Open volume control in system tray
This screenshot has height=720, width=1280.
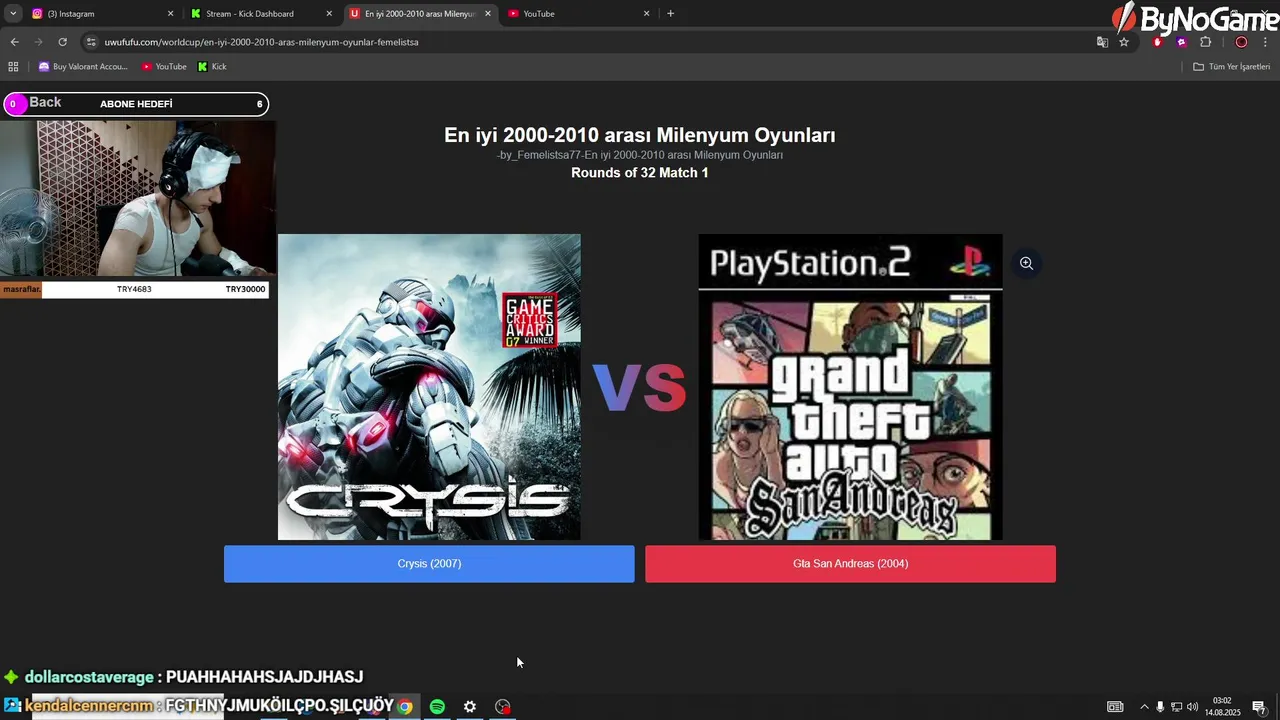1192,707
